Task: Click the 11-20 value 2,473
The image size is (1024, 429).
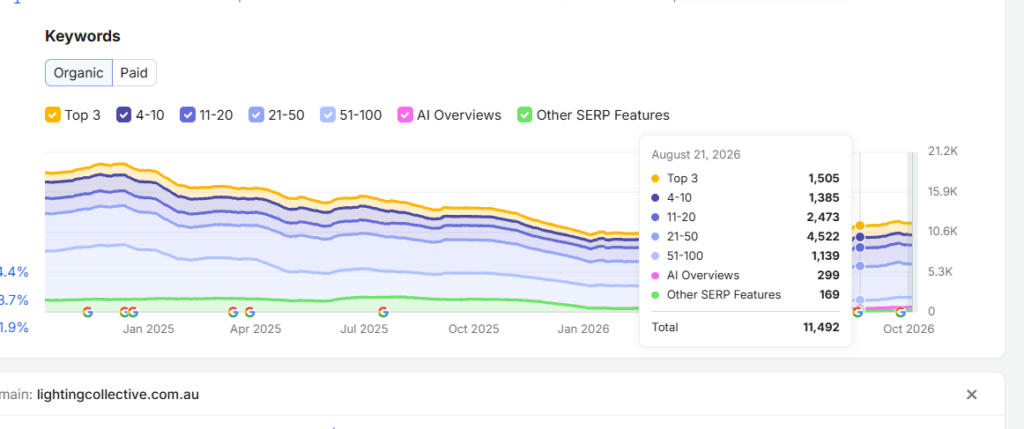Action: click(824, 217)
